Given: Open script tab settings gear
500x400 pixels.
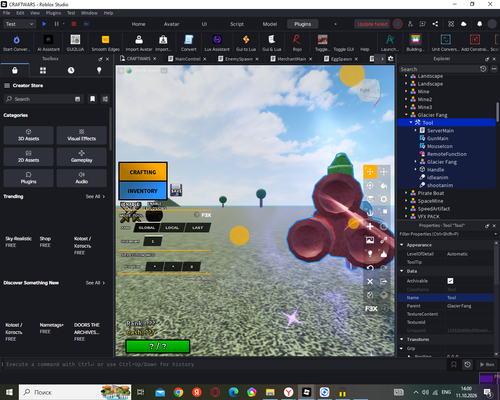Looking at the screenshot, I should [x=391, y=59].
